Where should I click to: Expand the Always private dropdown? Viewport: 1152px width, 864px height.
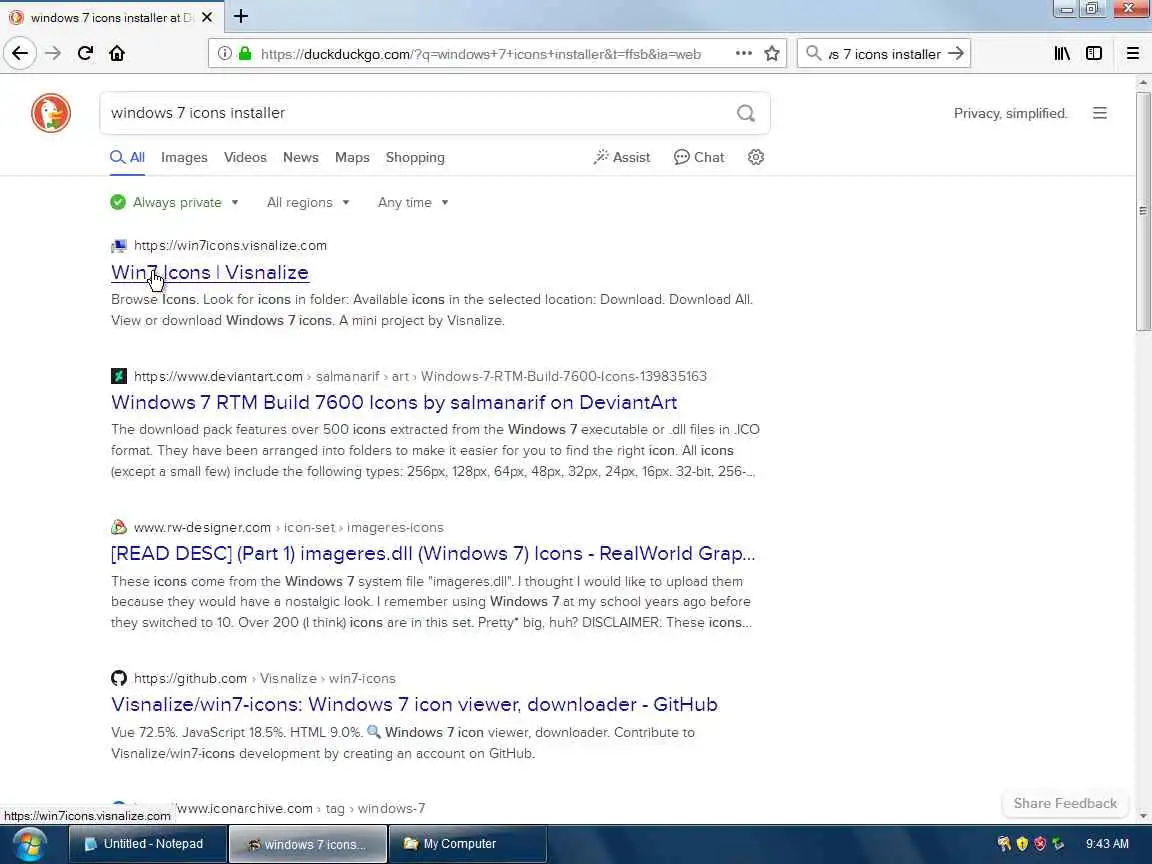tap(175, 203)
